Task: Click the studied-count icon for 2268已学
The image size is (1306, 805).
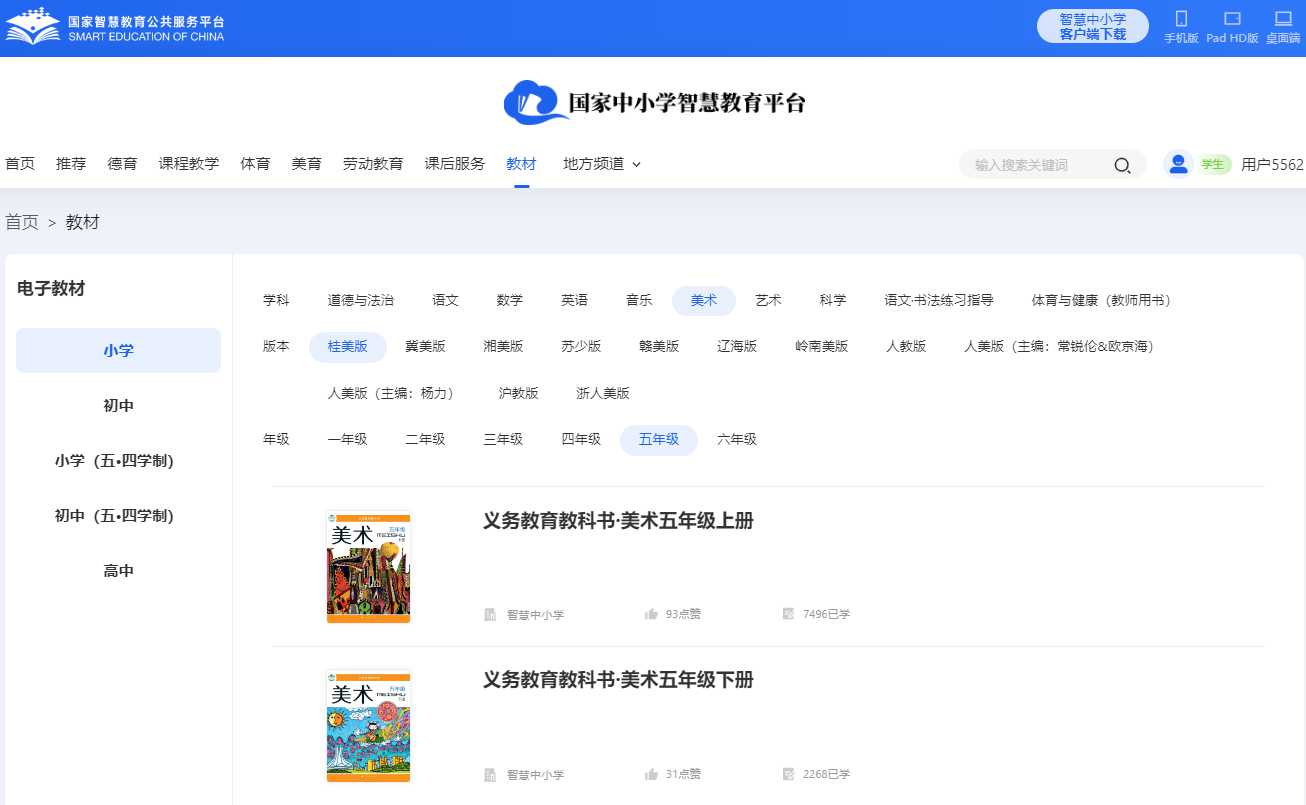Action: [788, 774]
